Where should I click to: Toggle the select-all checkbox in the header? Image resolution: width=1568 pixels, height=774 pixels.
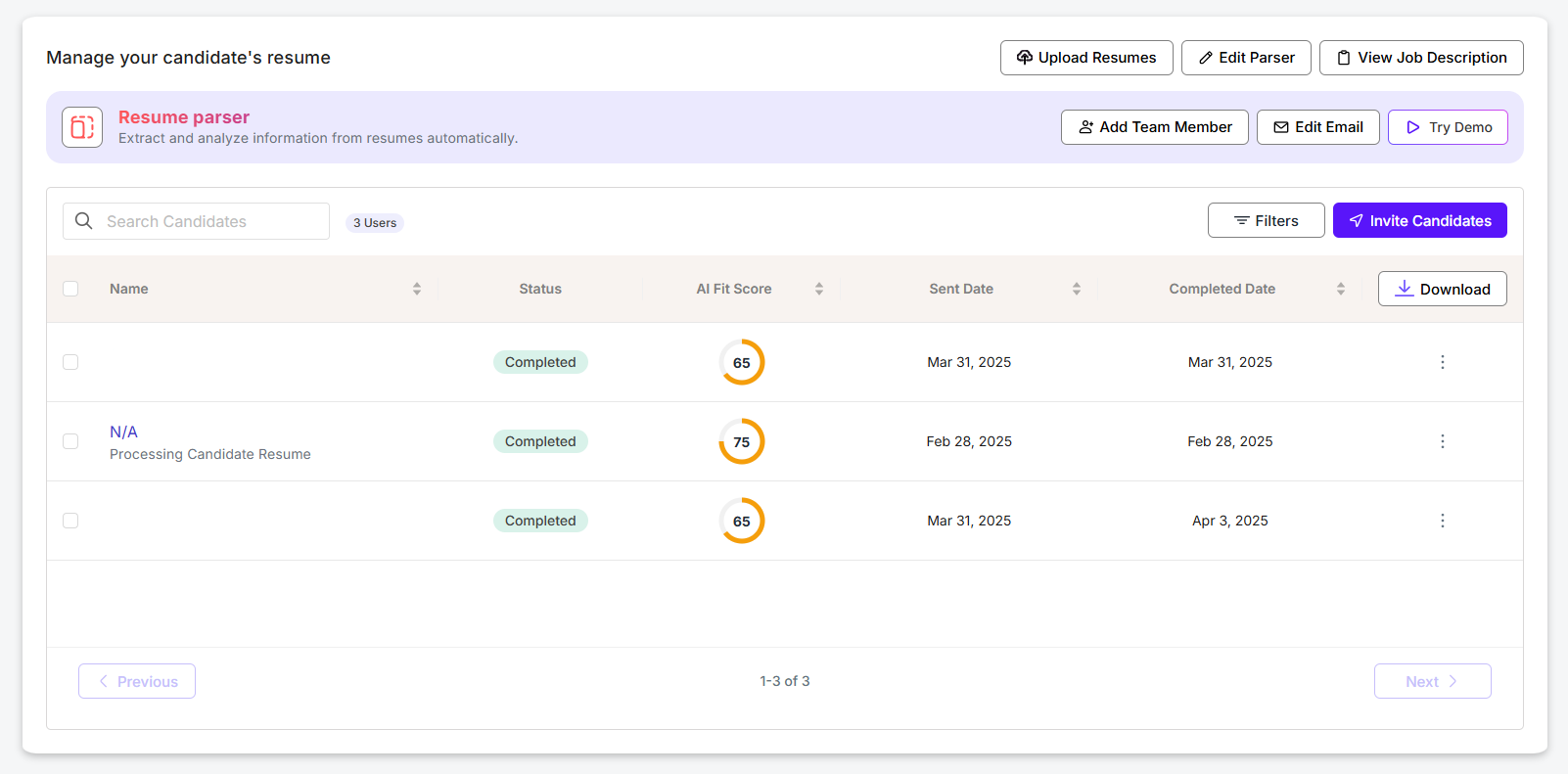70,289
